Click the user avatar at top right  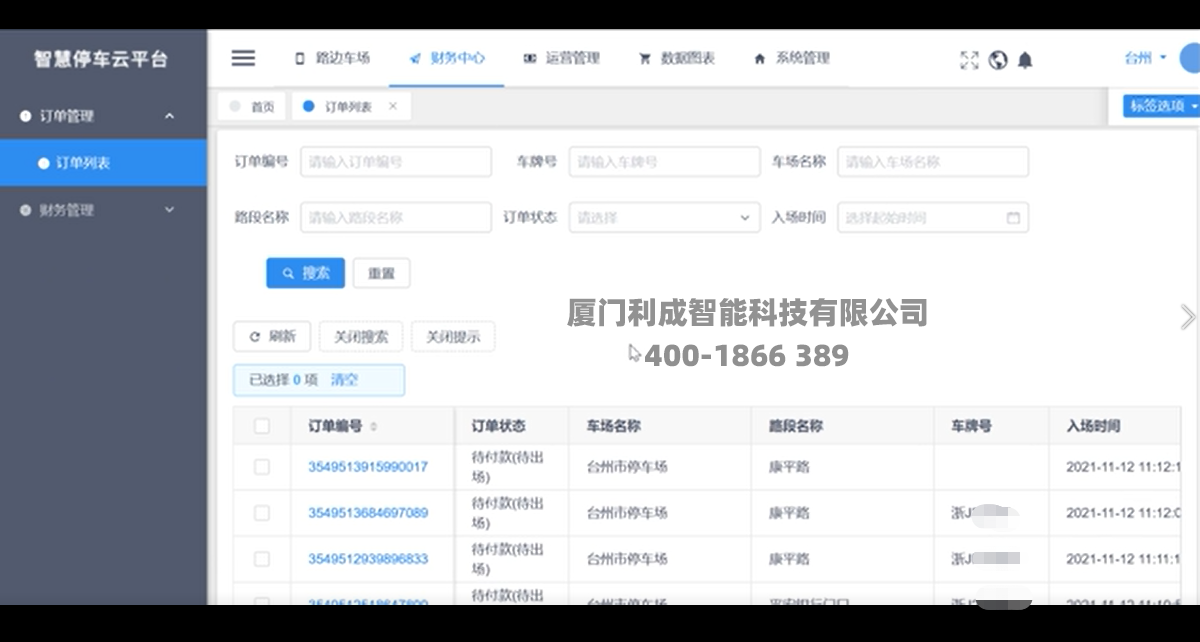[1189, 58]
